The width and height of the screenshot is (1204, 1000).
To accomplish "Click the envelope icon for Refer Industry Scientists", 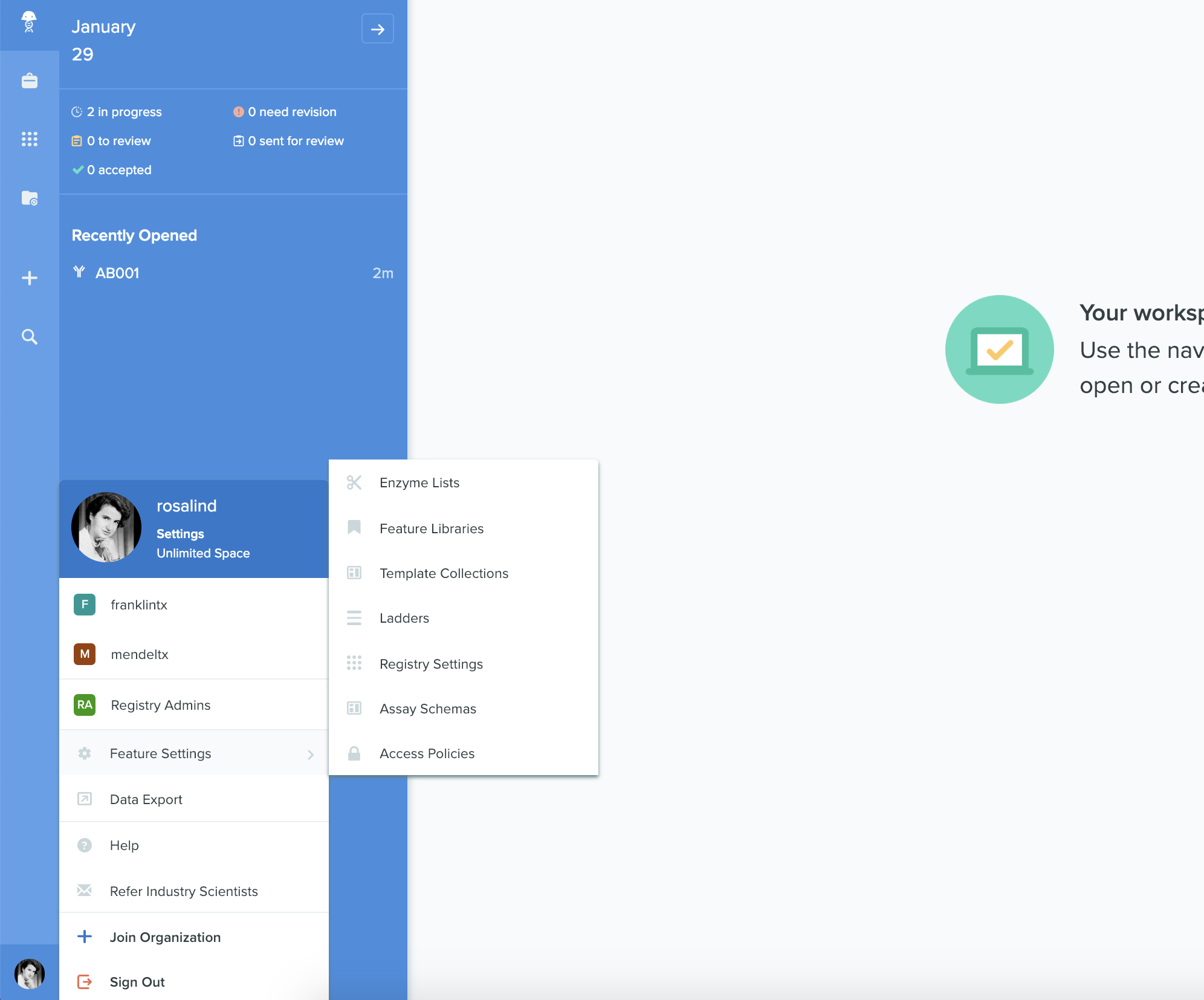I will (85, 890).
